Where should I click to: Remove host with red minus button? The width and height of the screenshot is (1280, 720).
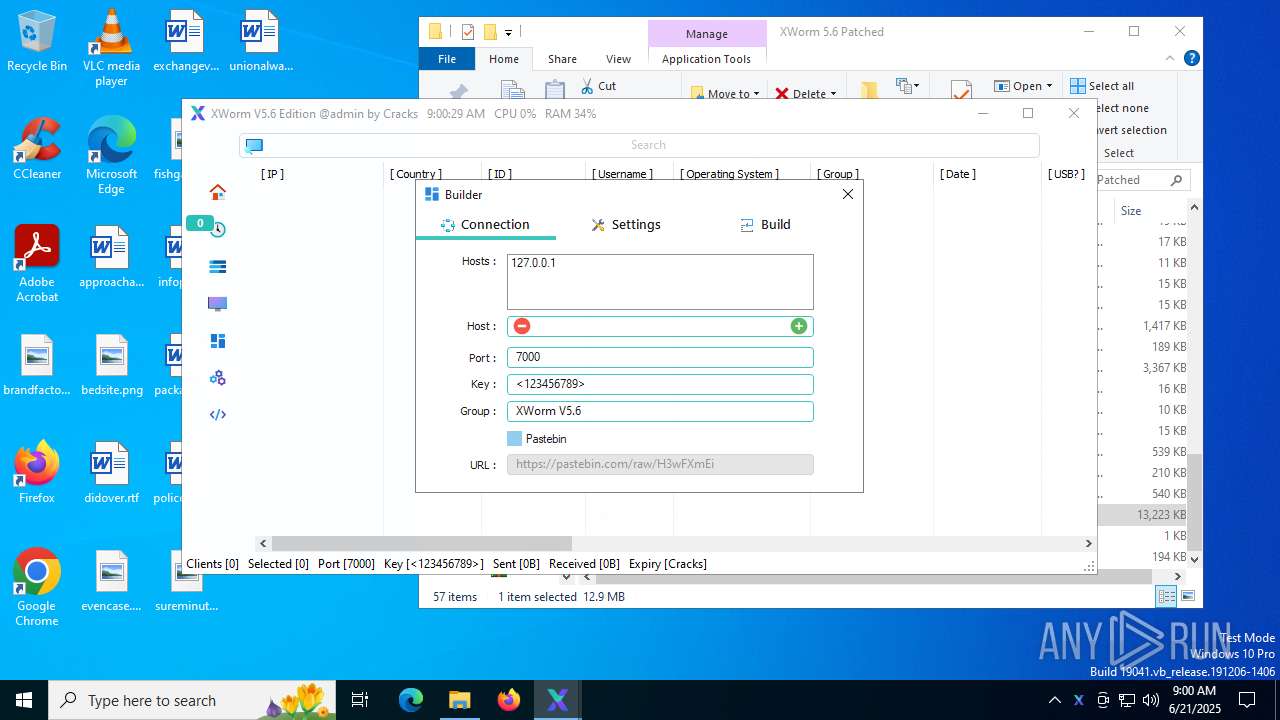[522, 326]
